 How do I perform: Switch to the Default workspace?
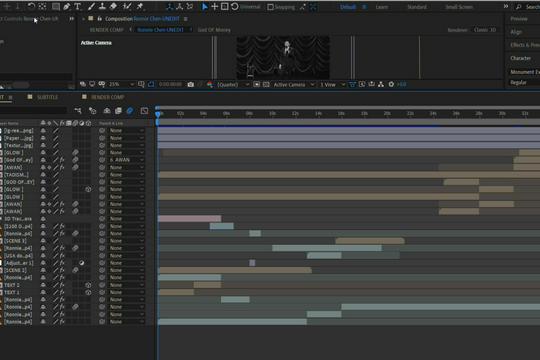coord(348,7)
